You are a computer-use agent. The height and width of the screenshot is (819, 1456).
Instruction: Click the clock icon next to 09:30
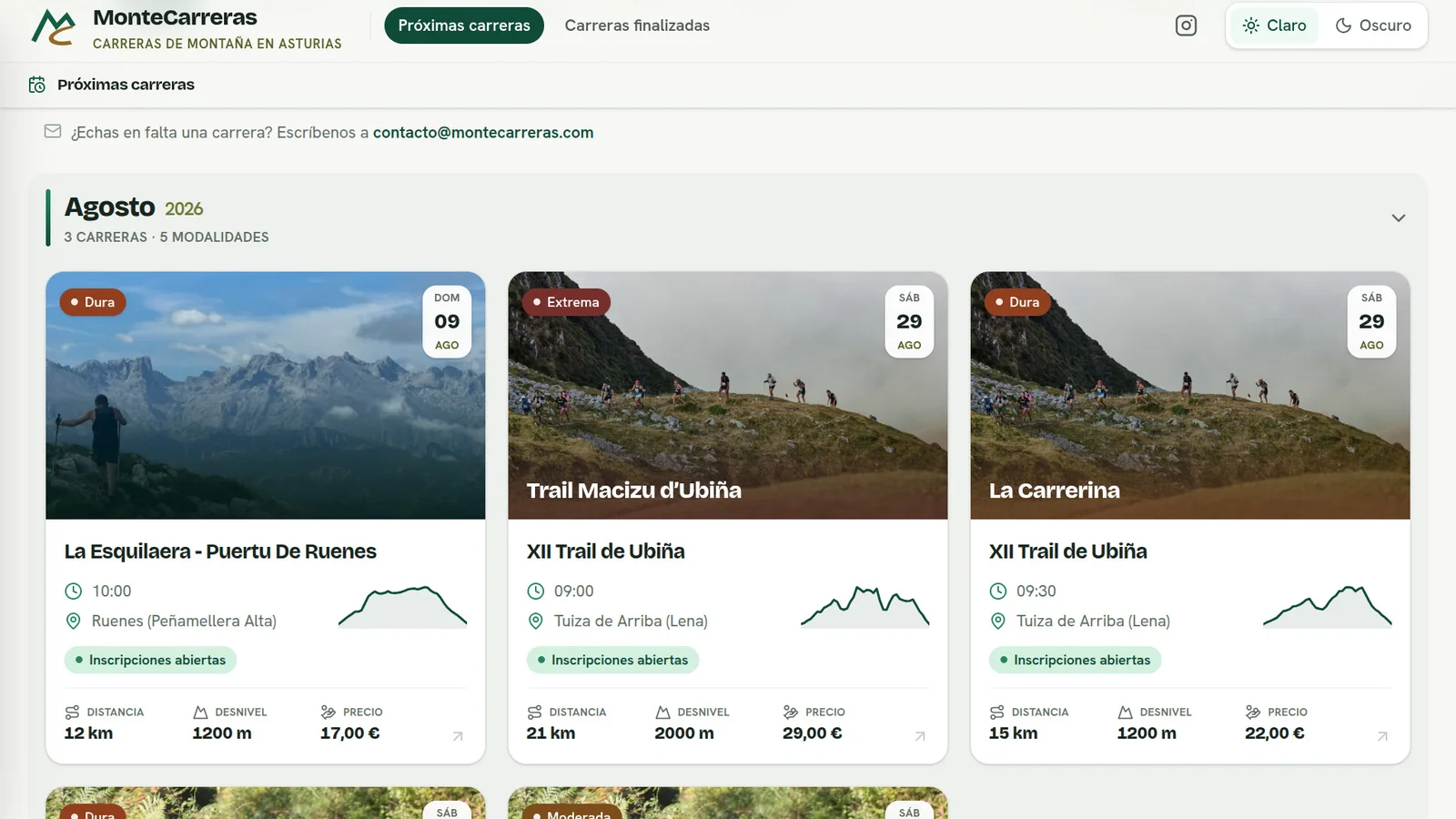[x=998, y=591]
